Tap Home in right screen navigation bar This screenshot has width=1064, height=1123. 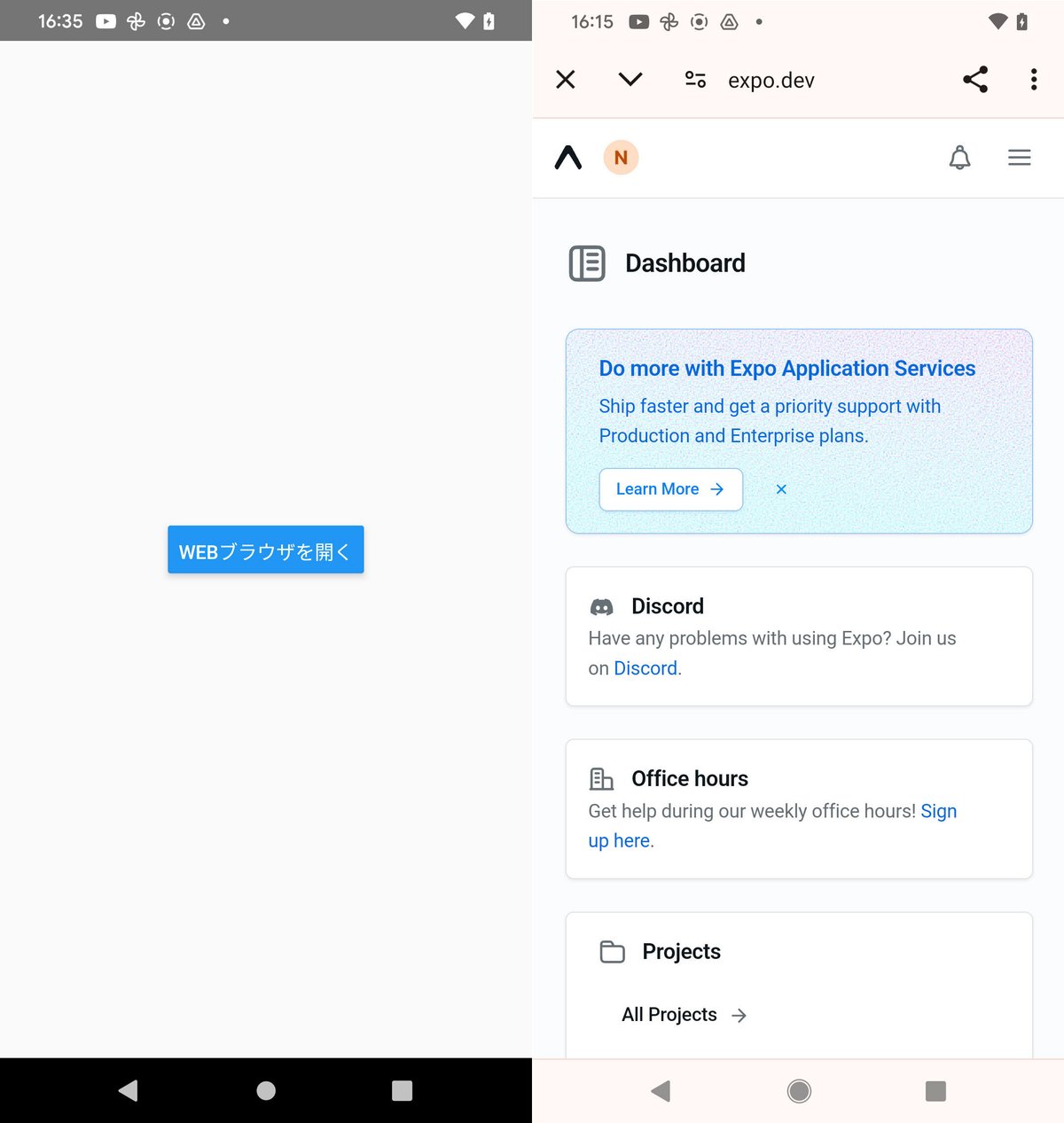[x=799, y=1091]
